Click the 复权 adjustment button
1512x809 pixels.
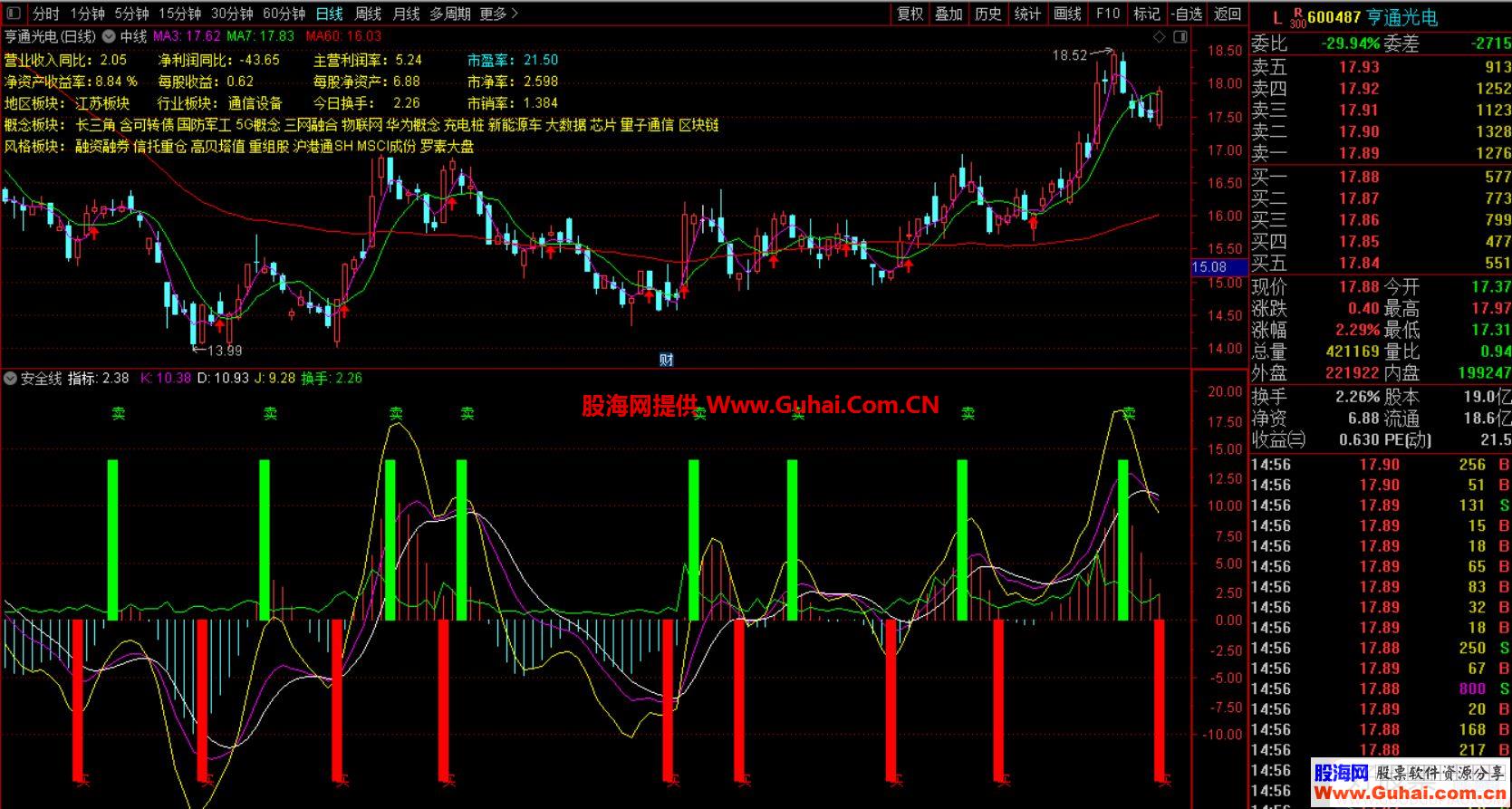(910, 14)
